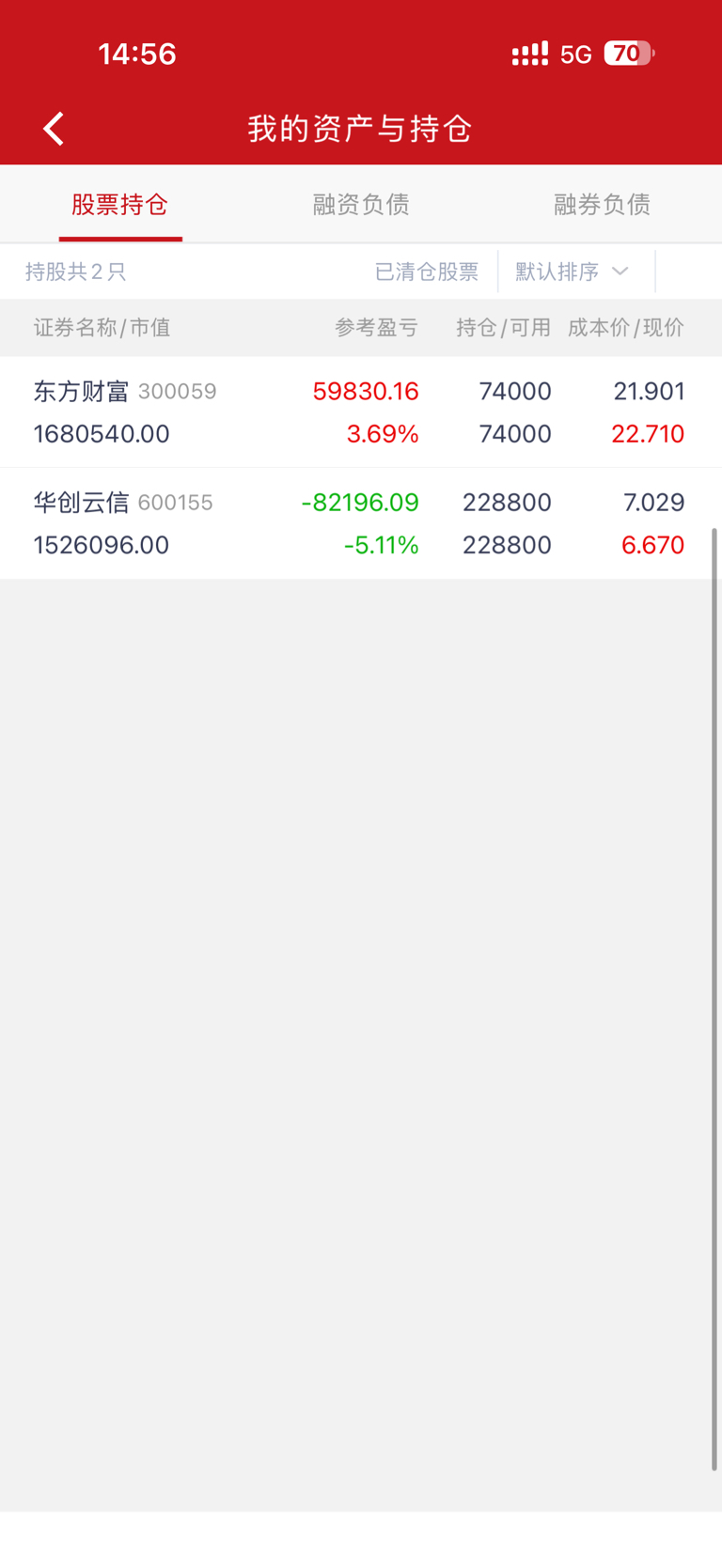Tap the 14:56 clock in status bar
722x1568 pixels.
tap(137, 54)
